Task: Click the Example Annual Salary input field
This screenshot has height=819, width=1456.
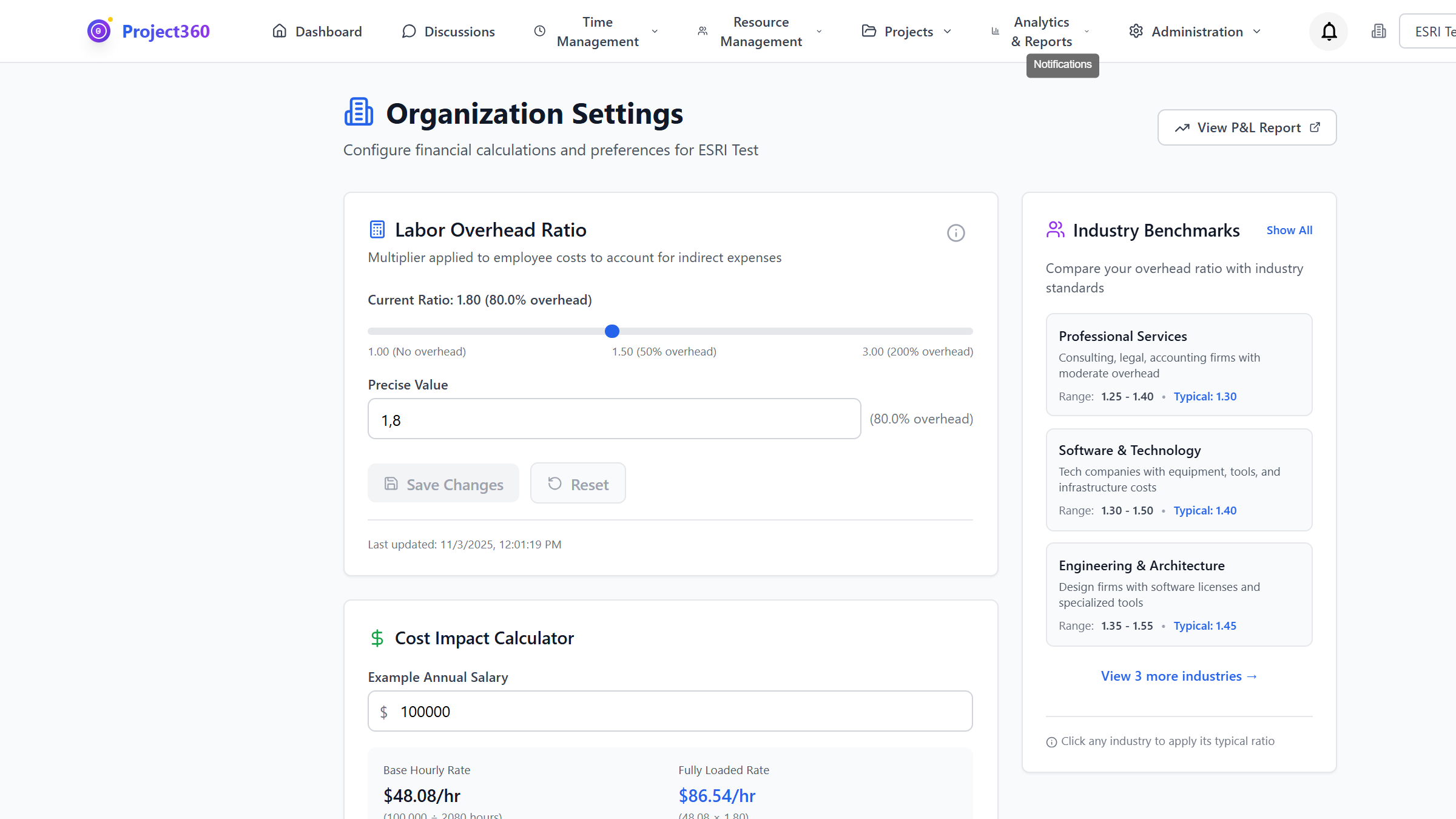Action: 670,710
